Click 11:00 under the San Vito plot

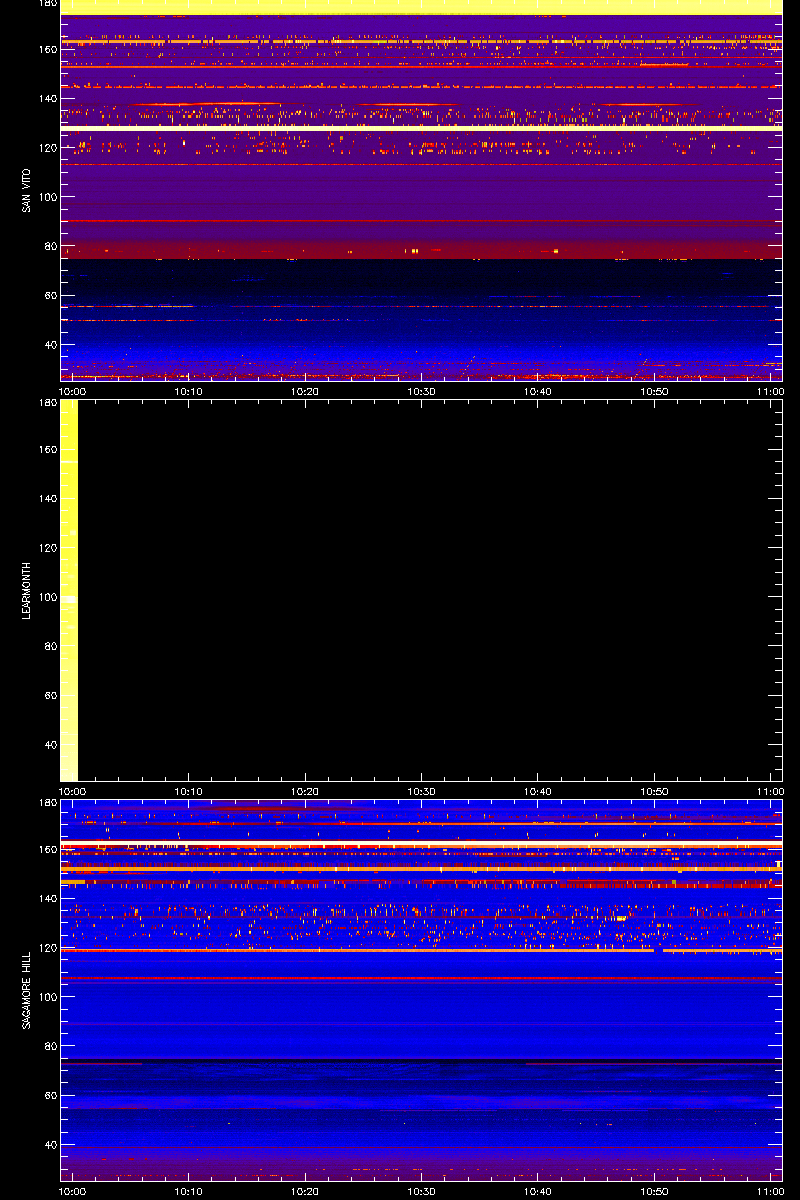coord(770,392)
